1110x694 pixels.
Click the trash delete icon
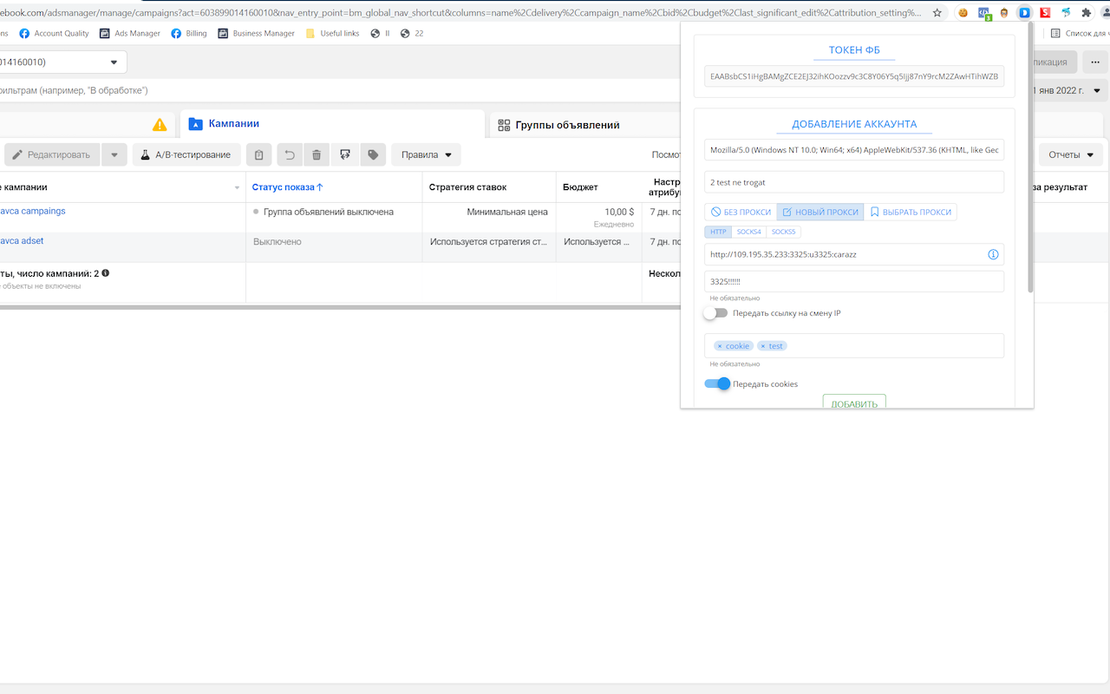tap(317, 155)
